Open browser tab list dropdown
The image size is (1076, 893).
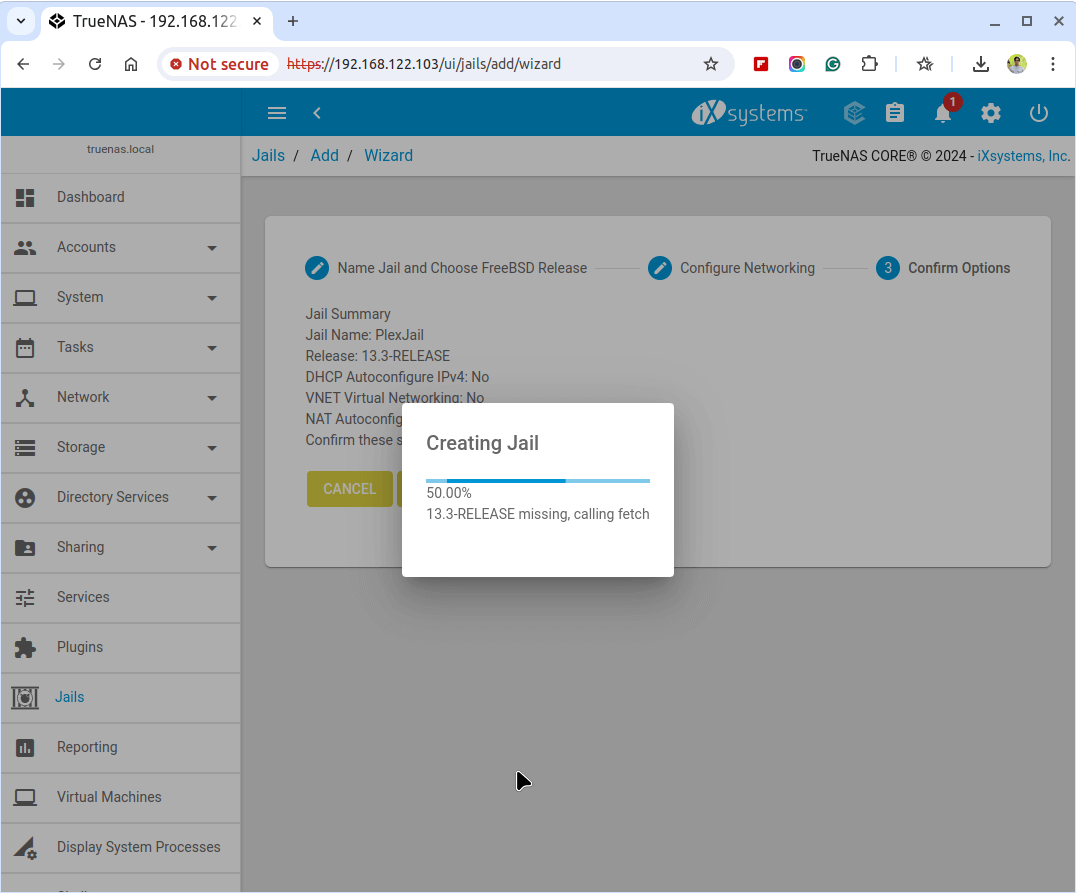21,21
